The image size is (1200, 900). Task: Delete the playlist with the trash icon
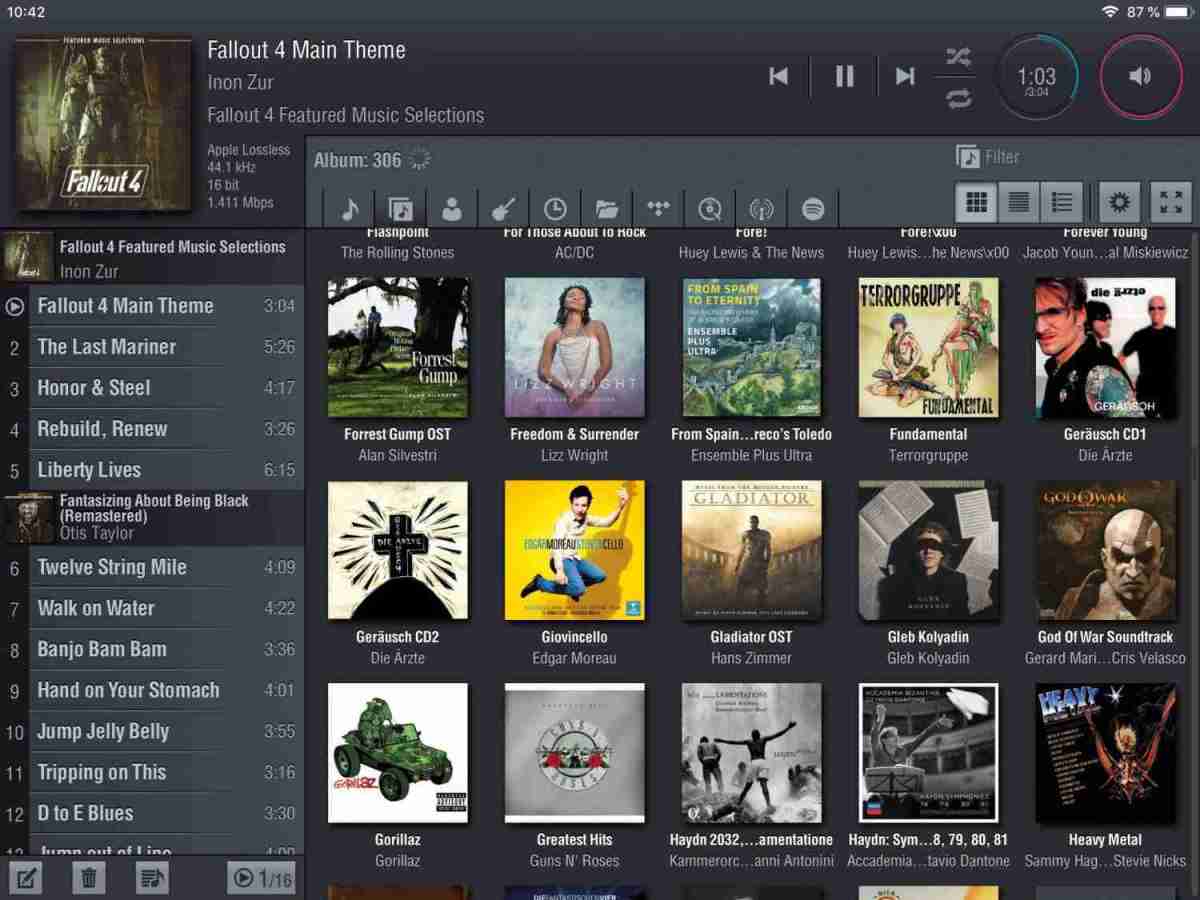click(89, 879)
